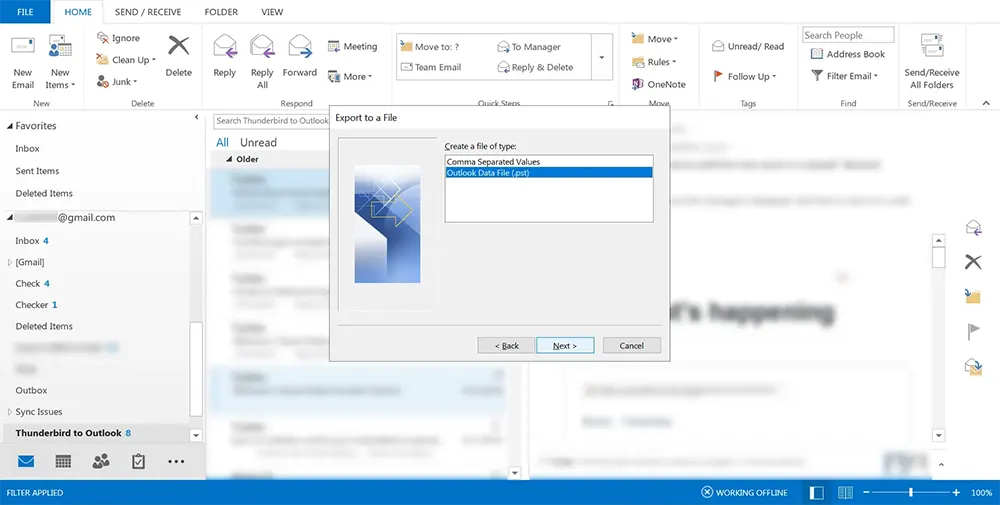Select the Check 4 folder
The width and height of the screenshot is (1000, 505).
(x=33, y=284)
